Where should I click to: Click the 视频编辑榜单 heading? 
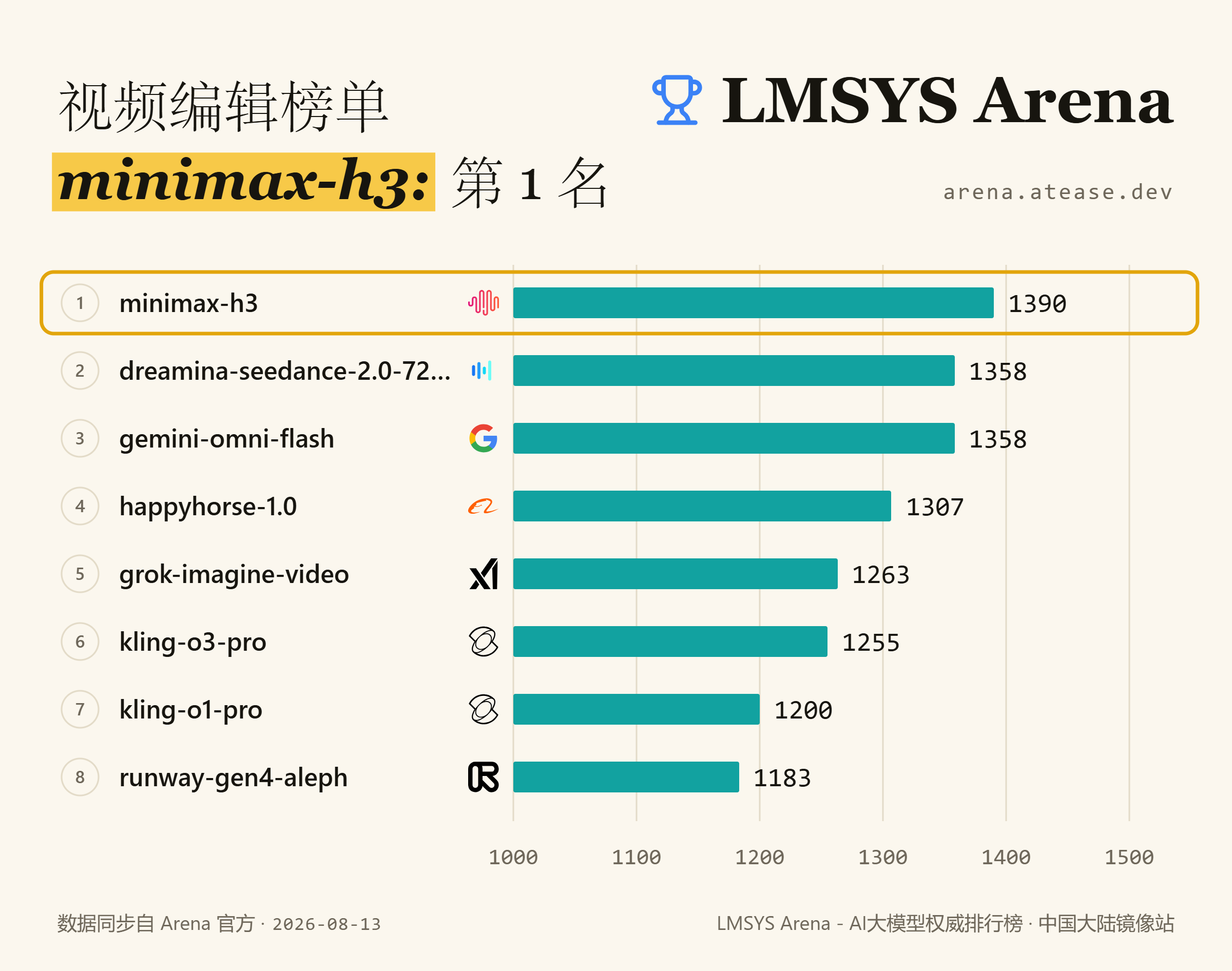click(223, 106)
